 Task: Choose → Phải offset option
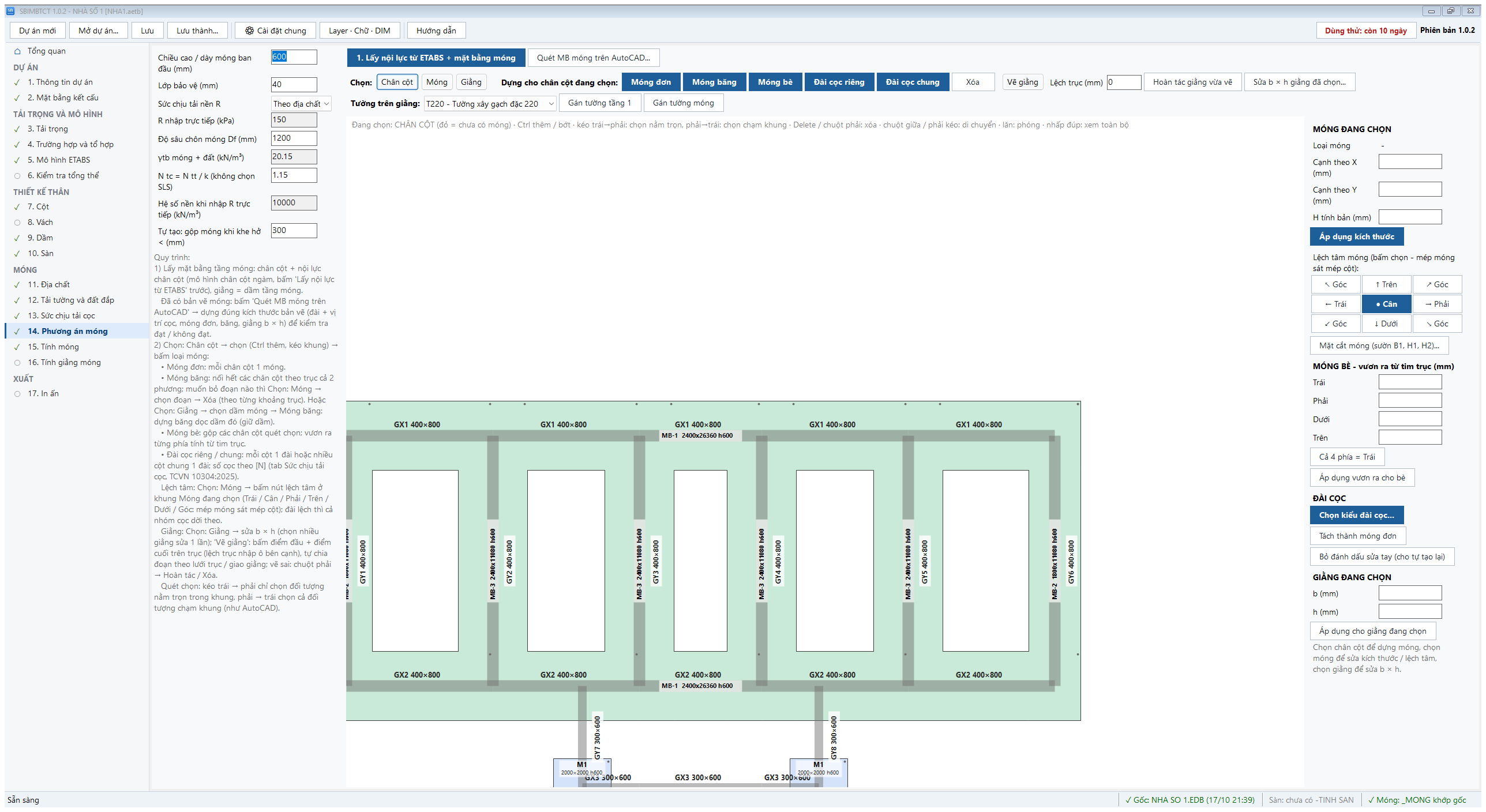point(1437,304)
